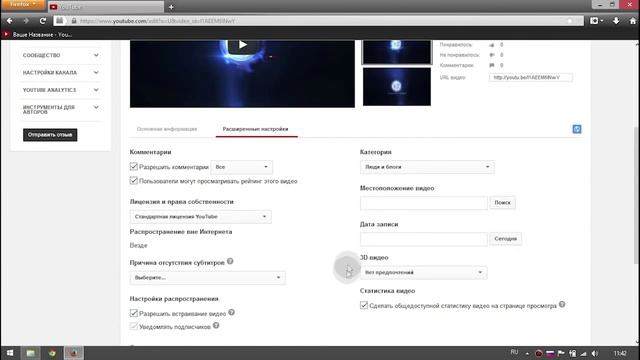The height and width of the screenshot is (360, 640).
Task: Click the blue icon right of the tabs
Action: (577, 129)
